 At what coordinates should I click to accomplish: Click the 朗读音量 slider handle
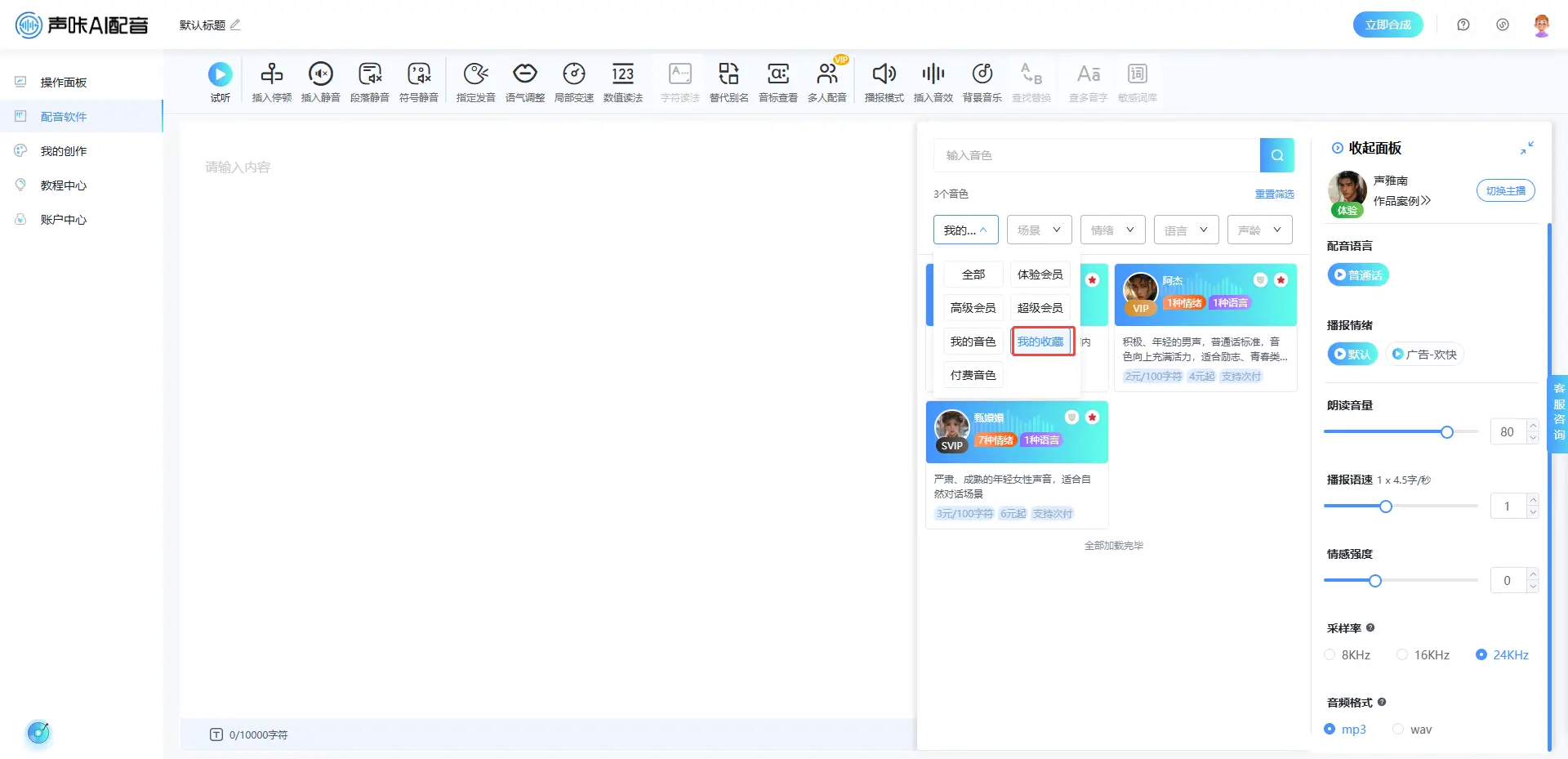[x=1446, y=432]
